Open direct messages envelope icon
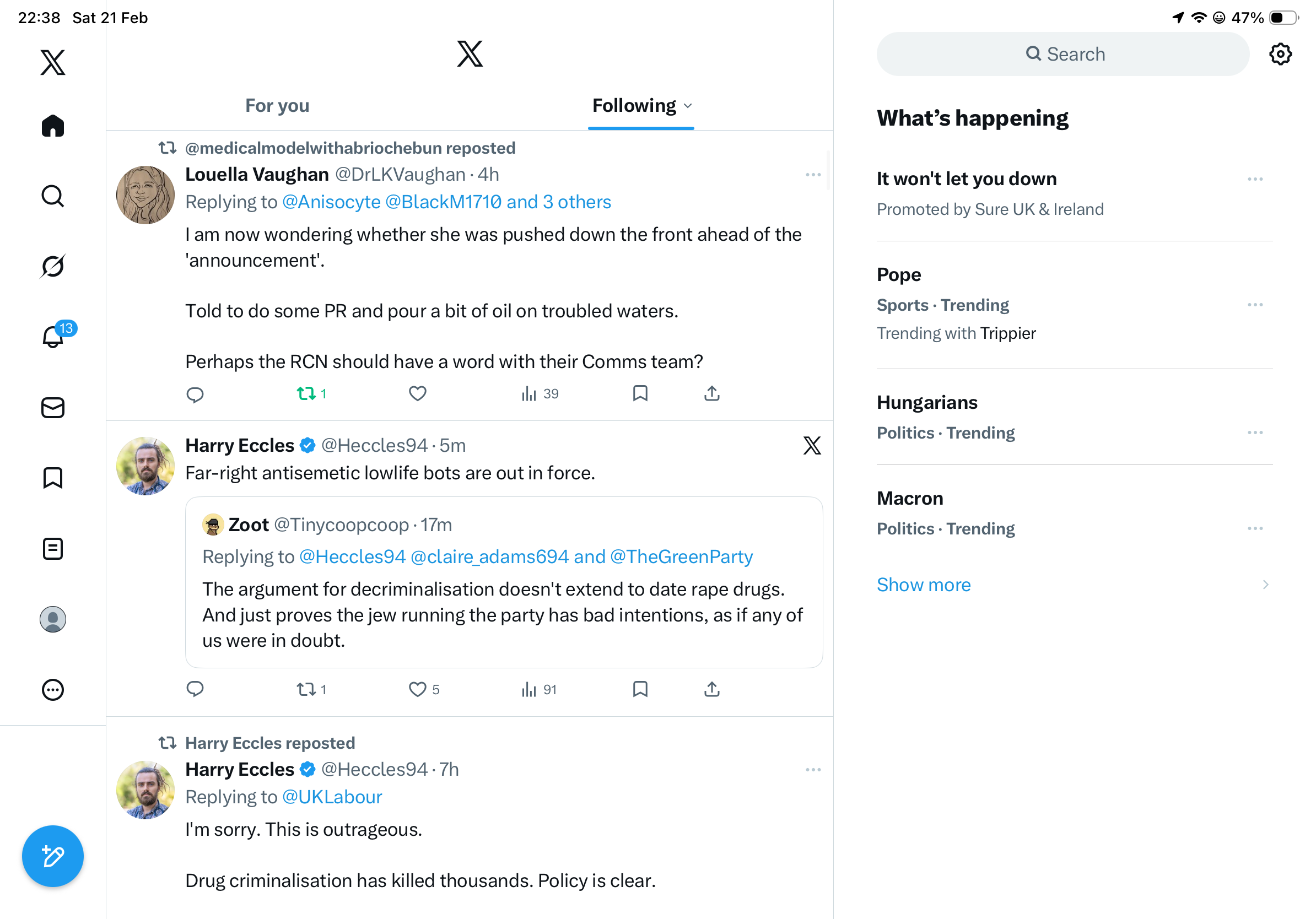 (x=53, y=408)
